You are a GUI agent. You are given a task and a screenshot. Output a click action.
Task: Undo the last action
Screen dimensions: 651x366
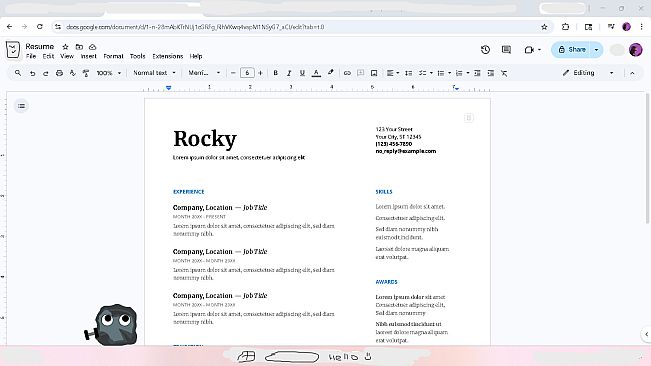(x=32, y=73)
